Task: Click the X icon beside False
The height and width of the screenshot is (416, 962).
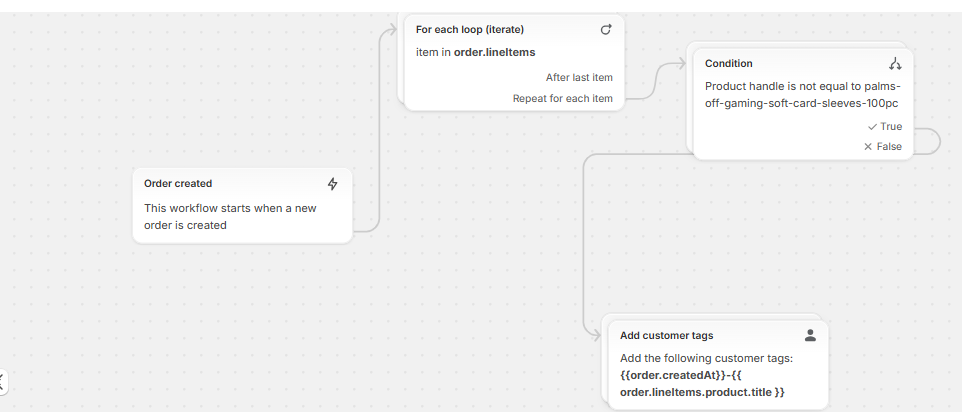Action: (868, 147)
